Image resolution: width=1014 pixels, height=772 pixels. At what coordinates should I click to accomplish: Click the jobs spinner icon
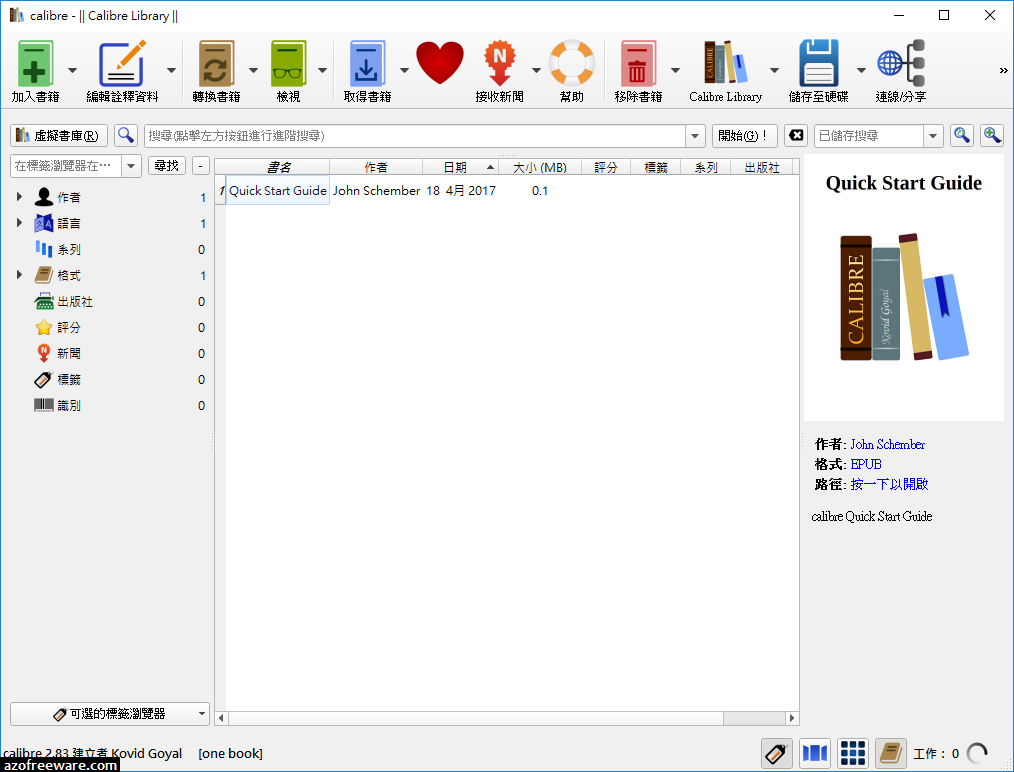click(x=977, y=753)
